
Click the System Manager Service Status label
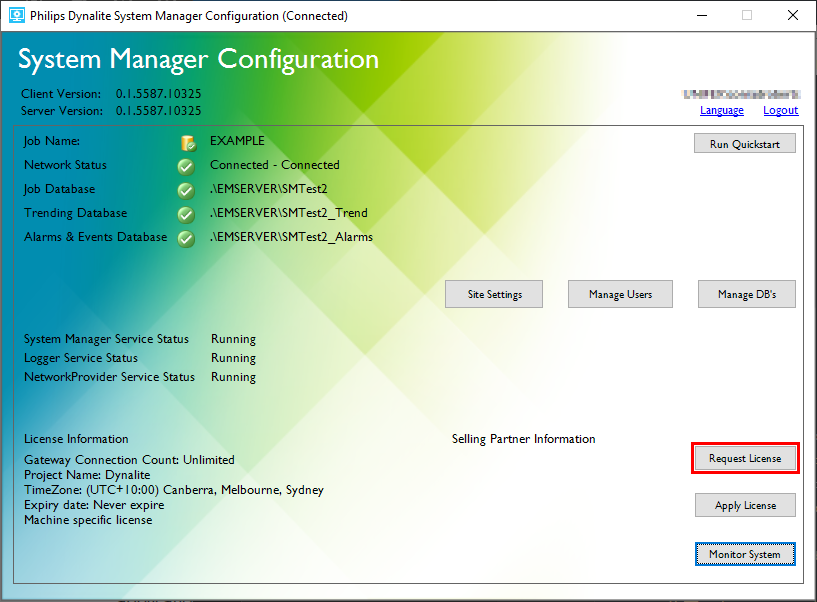[x=106, y=339]
